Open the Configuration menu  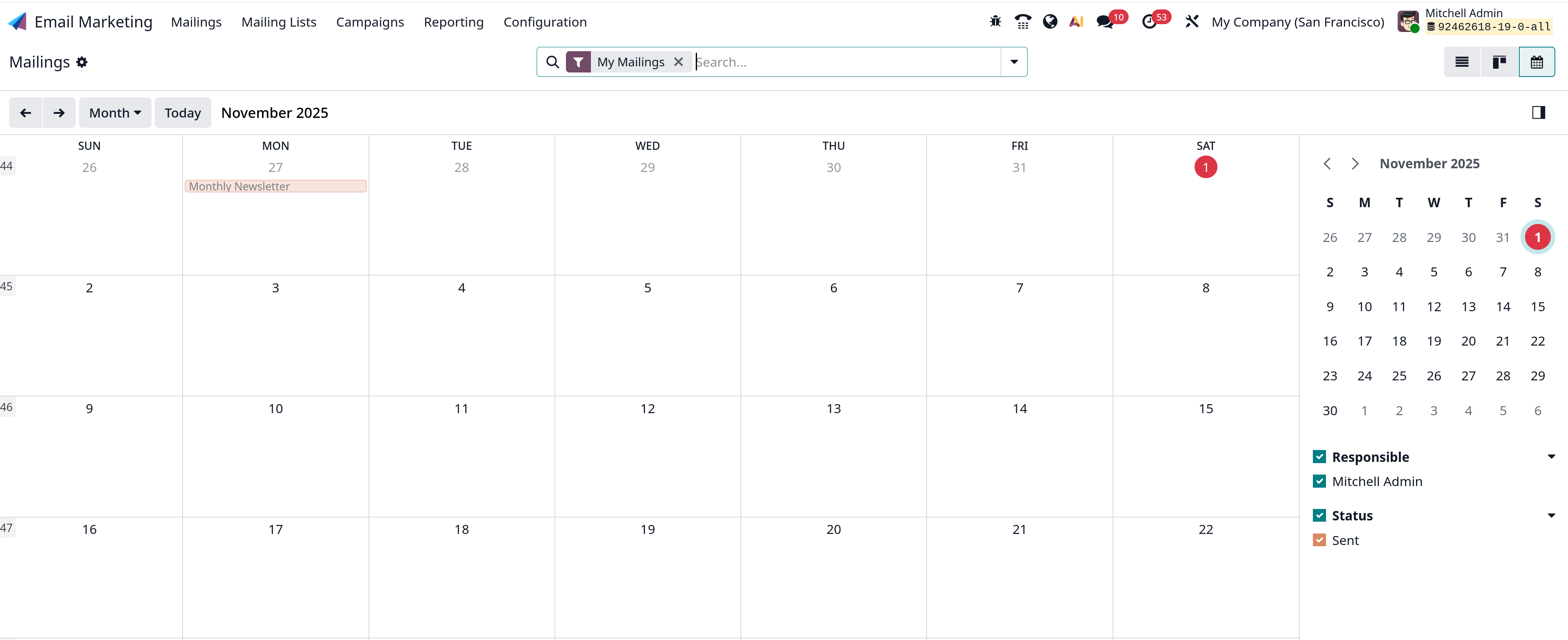[x=545, y=22]
